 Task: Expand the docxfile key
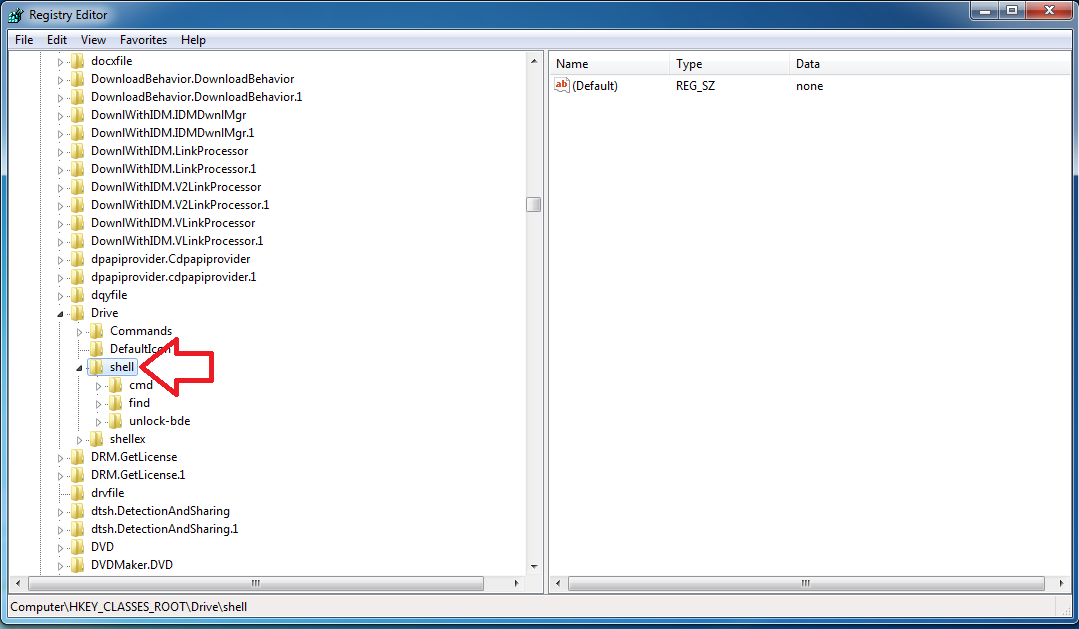pyautogui.click(x=60, y=62)
